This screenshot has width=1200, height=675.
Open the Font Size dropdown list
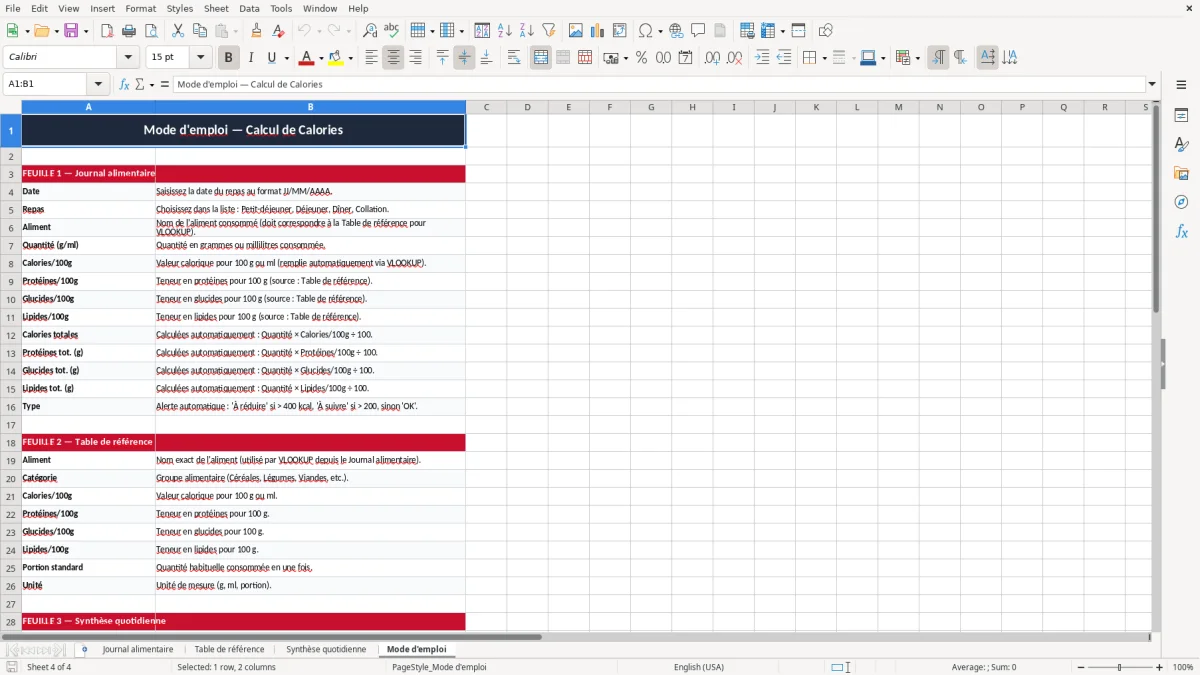pyautogui.click(x=200, y=58)
